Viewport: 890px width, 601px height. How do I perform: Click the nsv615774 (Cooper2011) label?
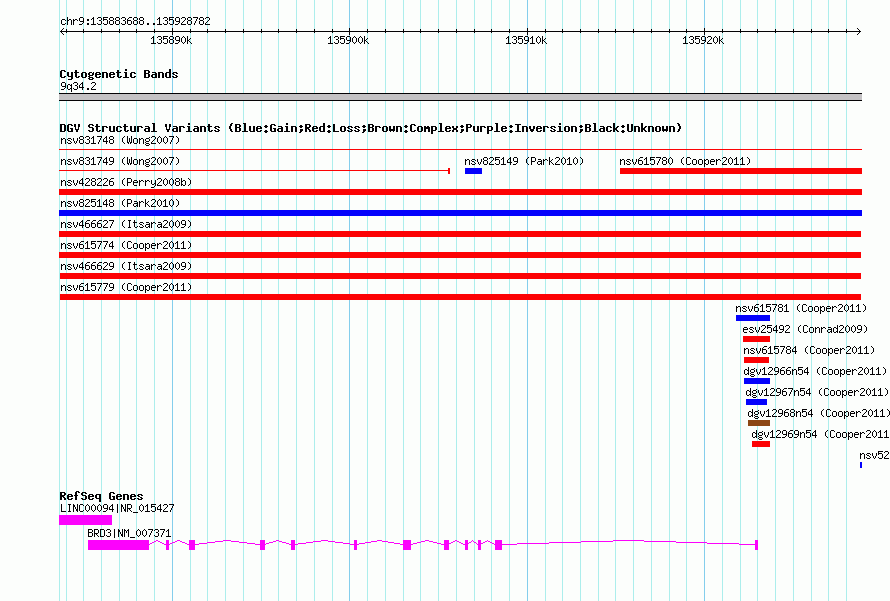point(126,245)
